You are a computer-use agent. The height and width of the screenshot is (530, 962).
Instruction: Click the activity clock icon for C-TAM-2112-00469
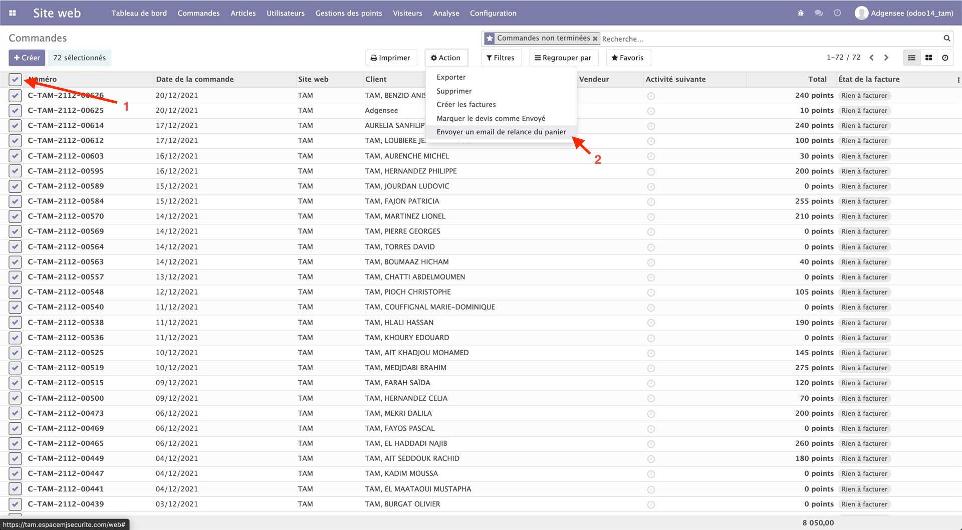coord(651,429)
